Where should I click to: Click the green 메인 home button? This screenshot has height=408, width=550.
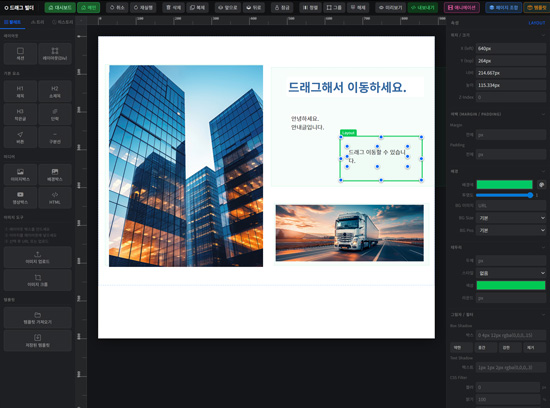tap(88, 7)
